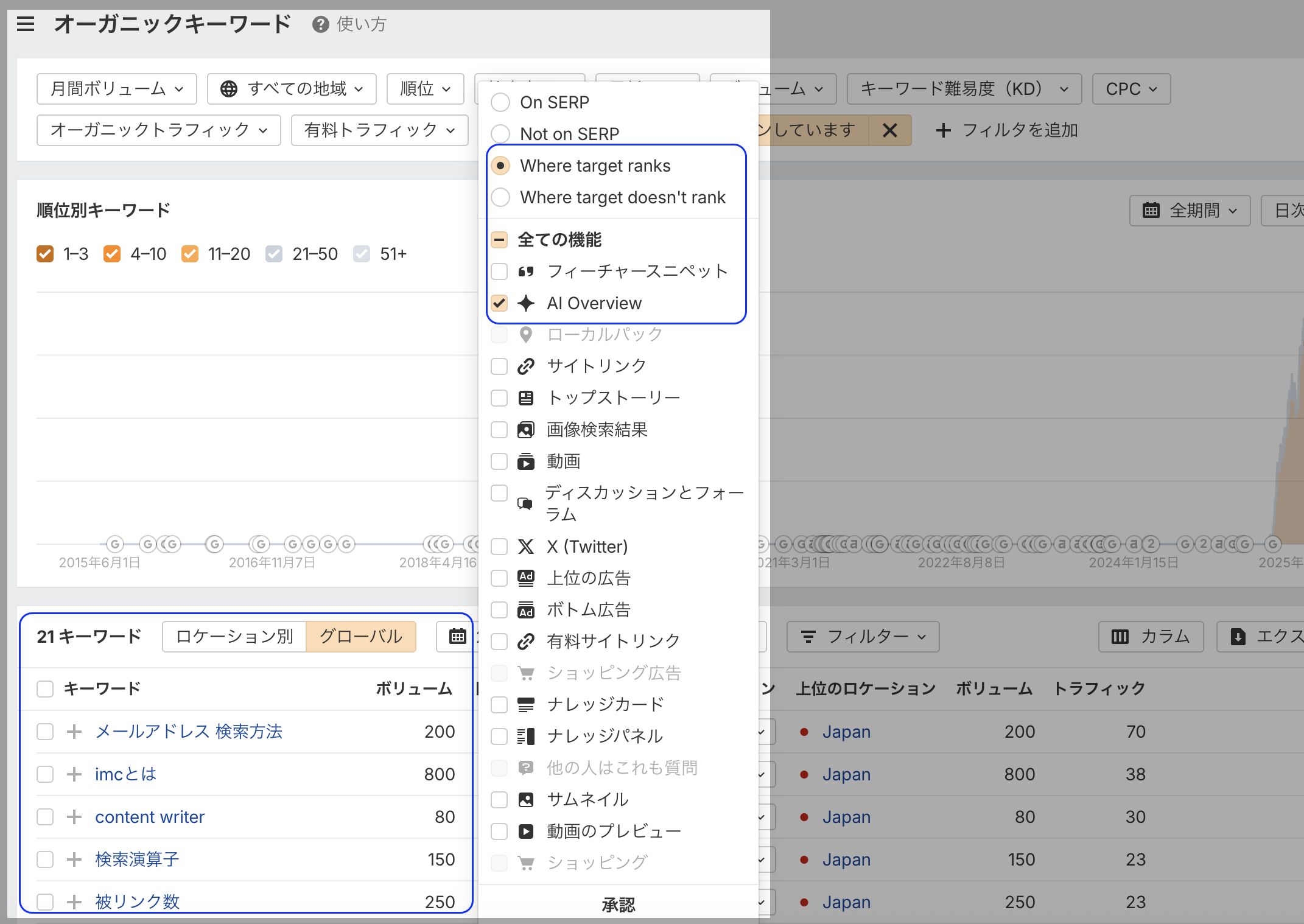The height and width of the screenshot is (924, 1304).
Task: Select Where target ranks radio option
Action: (500, 166)
